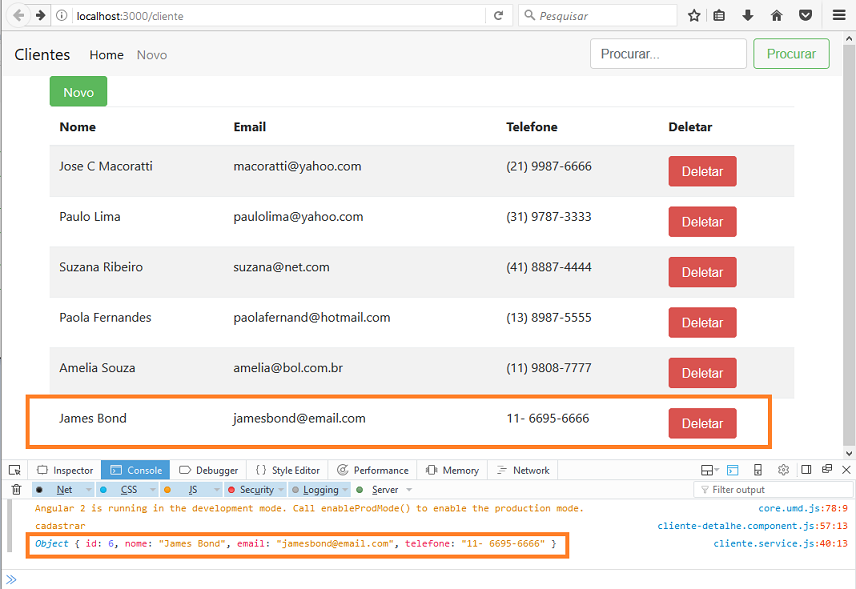This screenshot has width=856, height=589.
Task: Switch to the Style Editor tab
Action: click(x=287, y=470)
